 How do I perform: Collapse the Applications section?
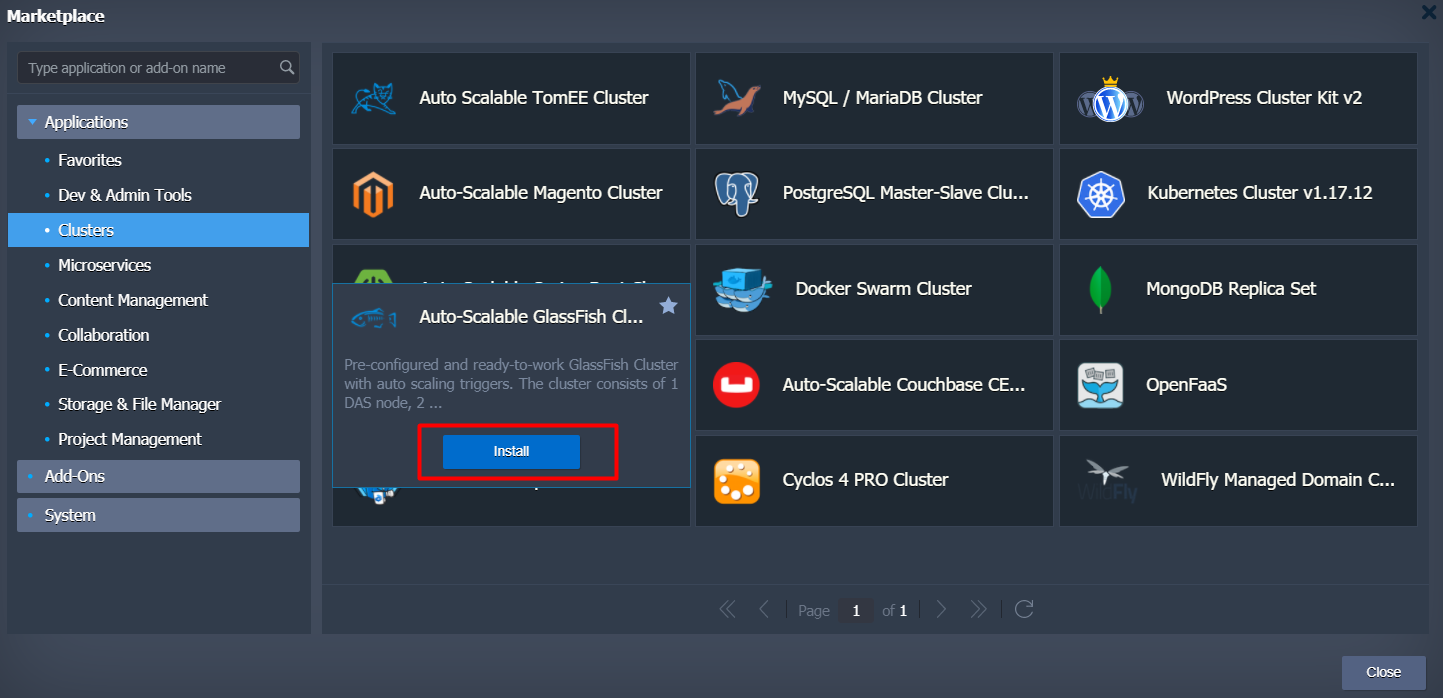click(158, 122)
